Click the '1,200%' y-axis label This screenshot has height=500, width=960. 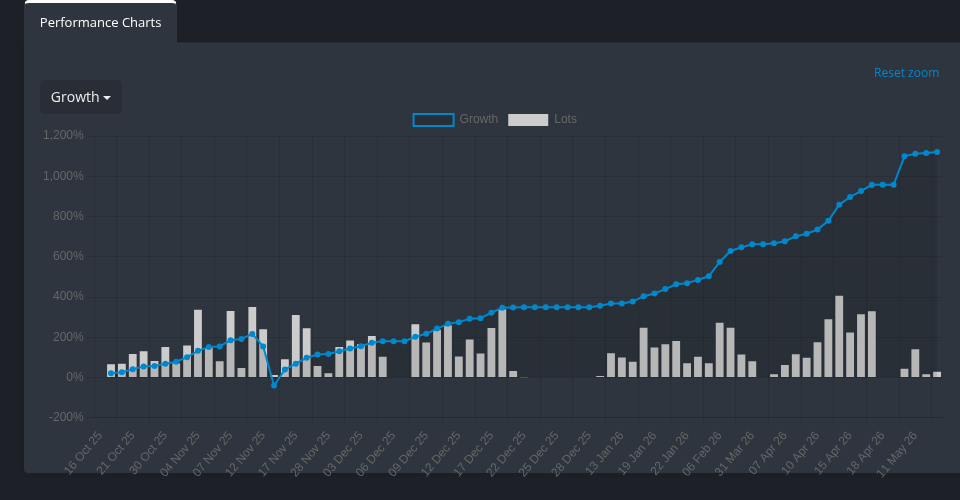pyautogui.click(x=63, y=135)
